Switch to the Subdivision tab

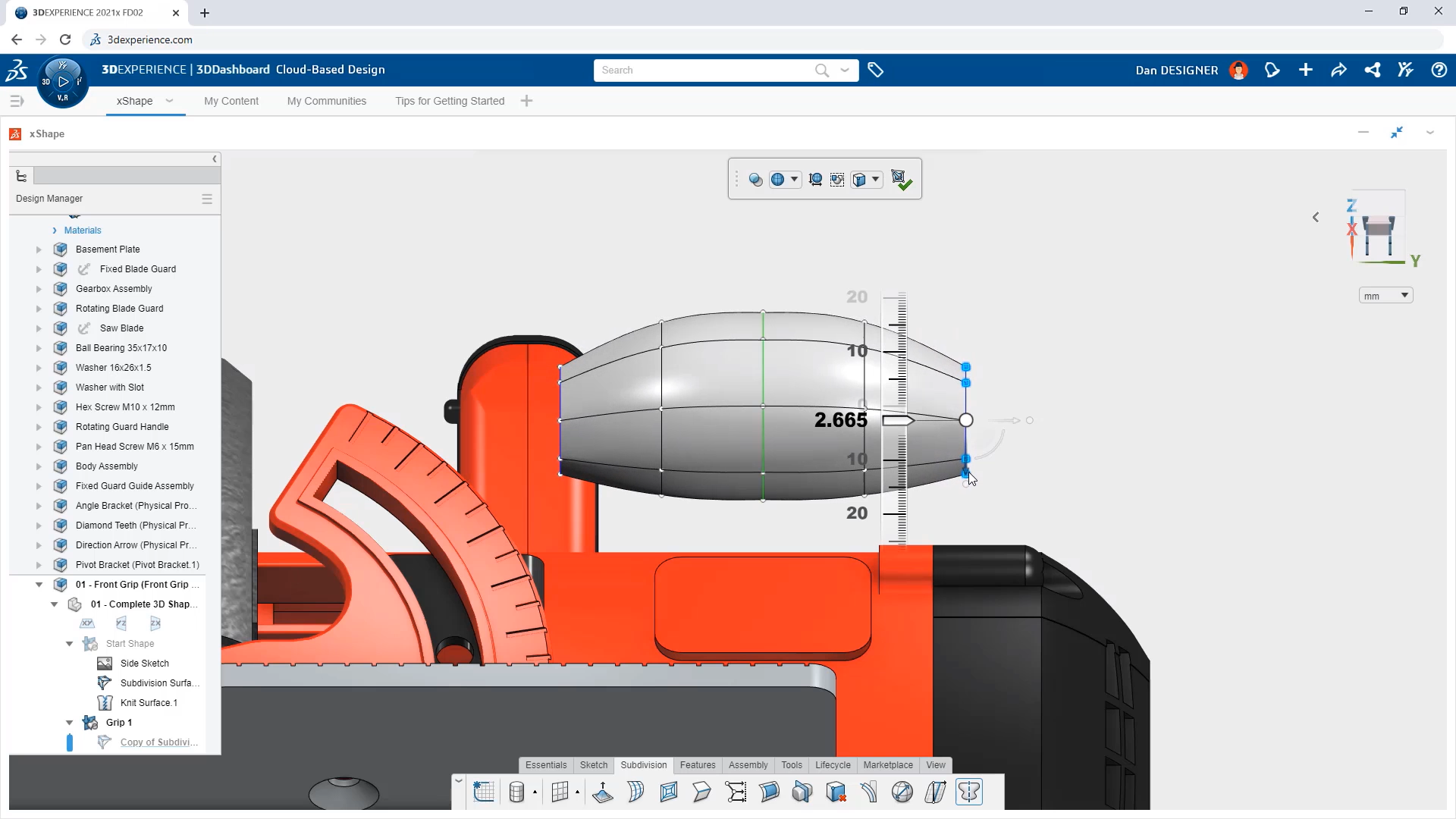pyautogui.click(x=644, y=764)
